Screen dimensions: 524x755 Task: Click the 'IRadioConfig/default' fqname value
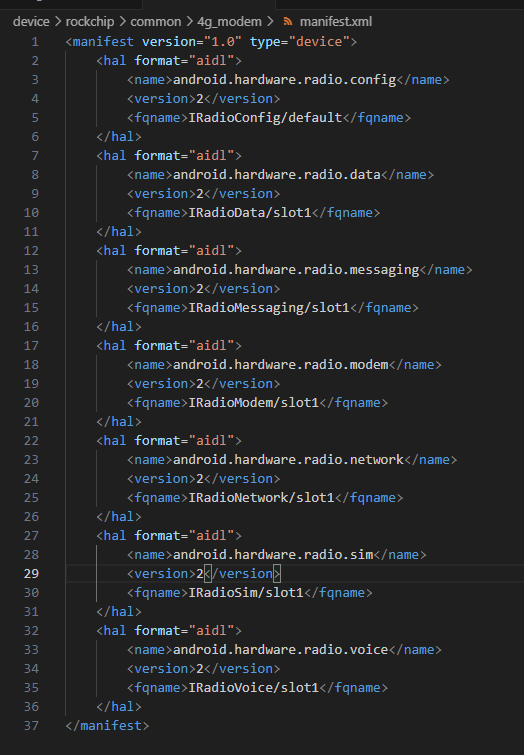click(x=265, y=118)
